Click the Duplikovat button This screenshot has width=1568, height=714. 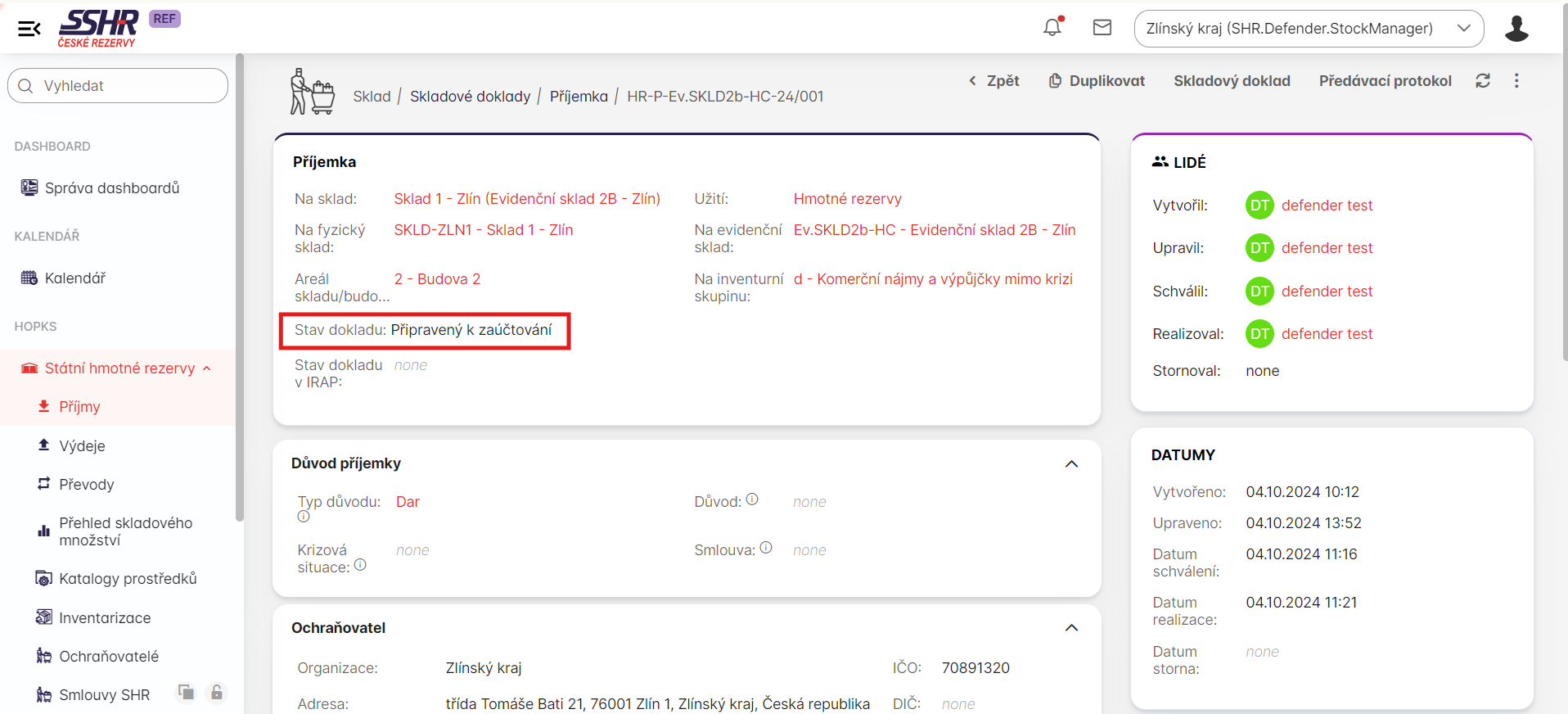(1097, 81)
